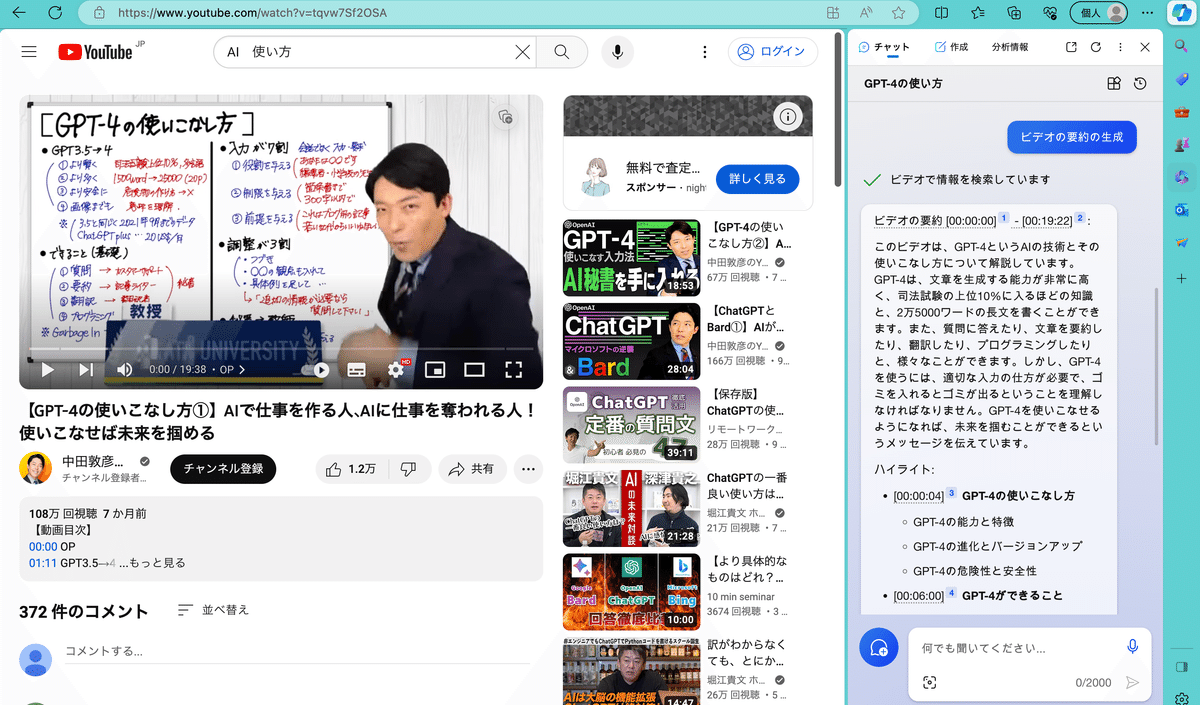Share the video via 共有 button
This screenshot has width=1200, height=705.
tap(472, 469)
